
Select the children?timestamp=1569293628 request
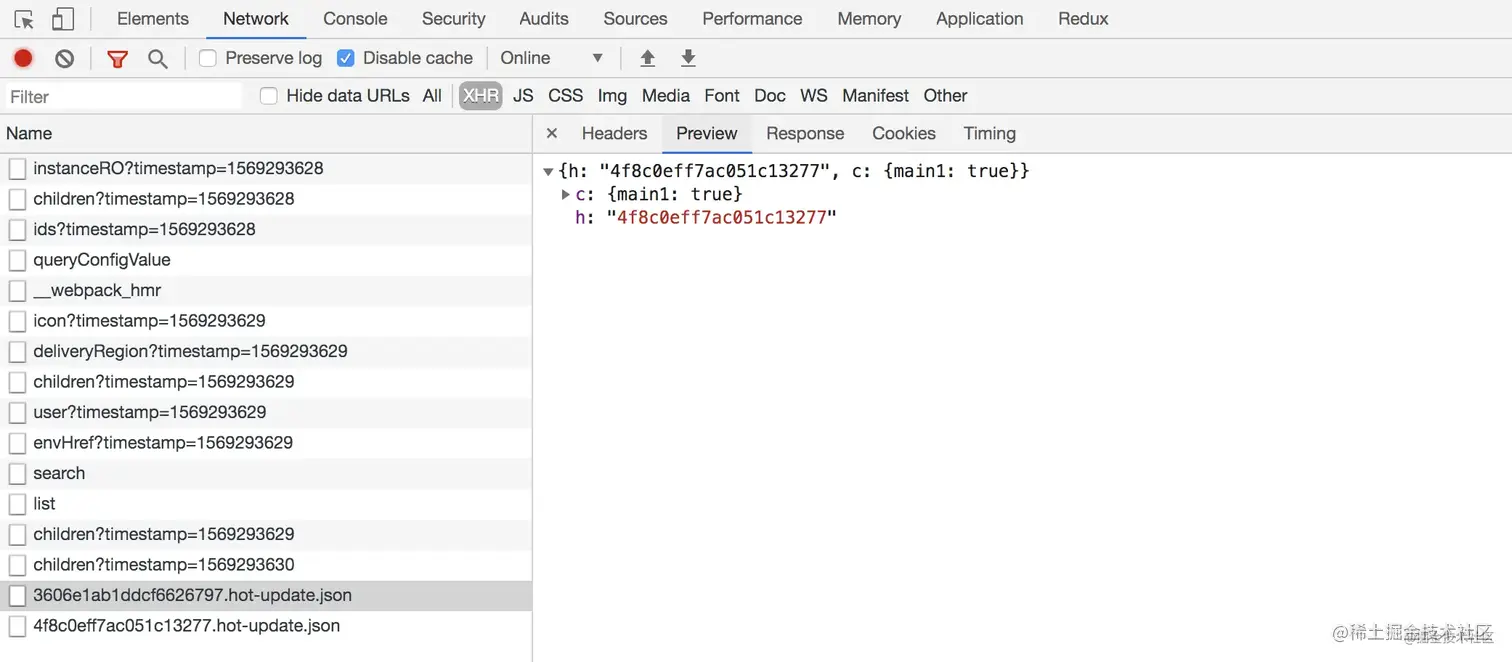[x=265, y=199]
